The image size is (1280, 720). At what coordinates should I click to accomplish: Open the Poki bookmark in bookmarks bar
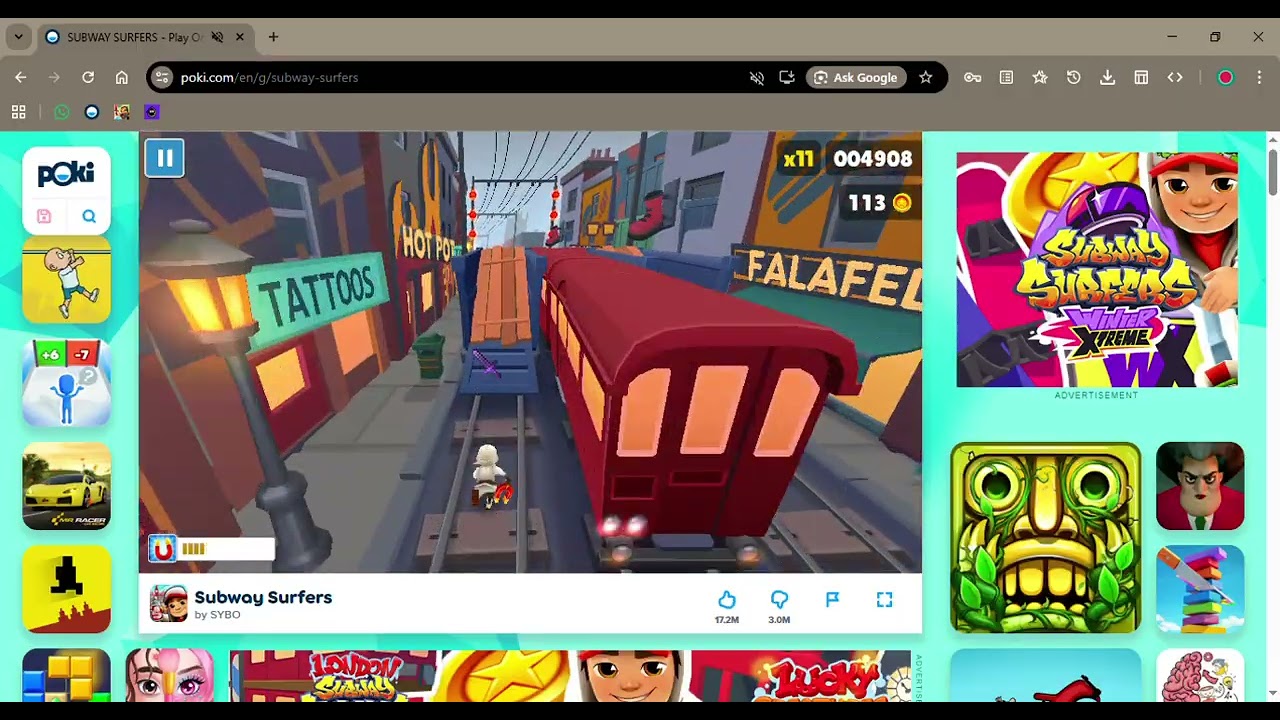pyautogui.click(x=92, y=112)
